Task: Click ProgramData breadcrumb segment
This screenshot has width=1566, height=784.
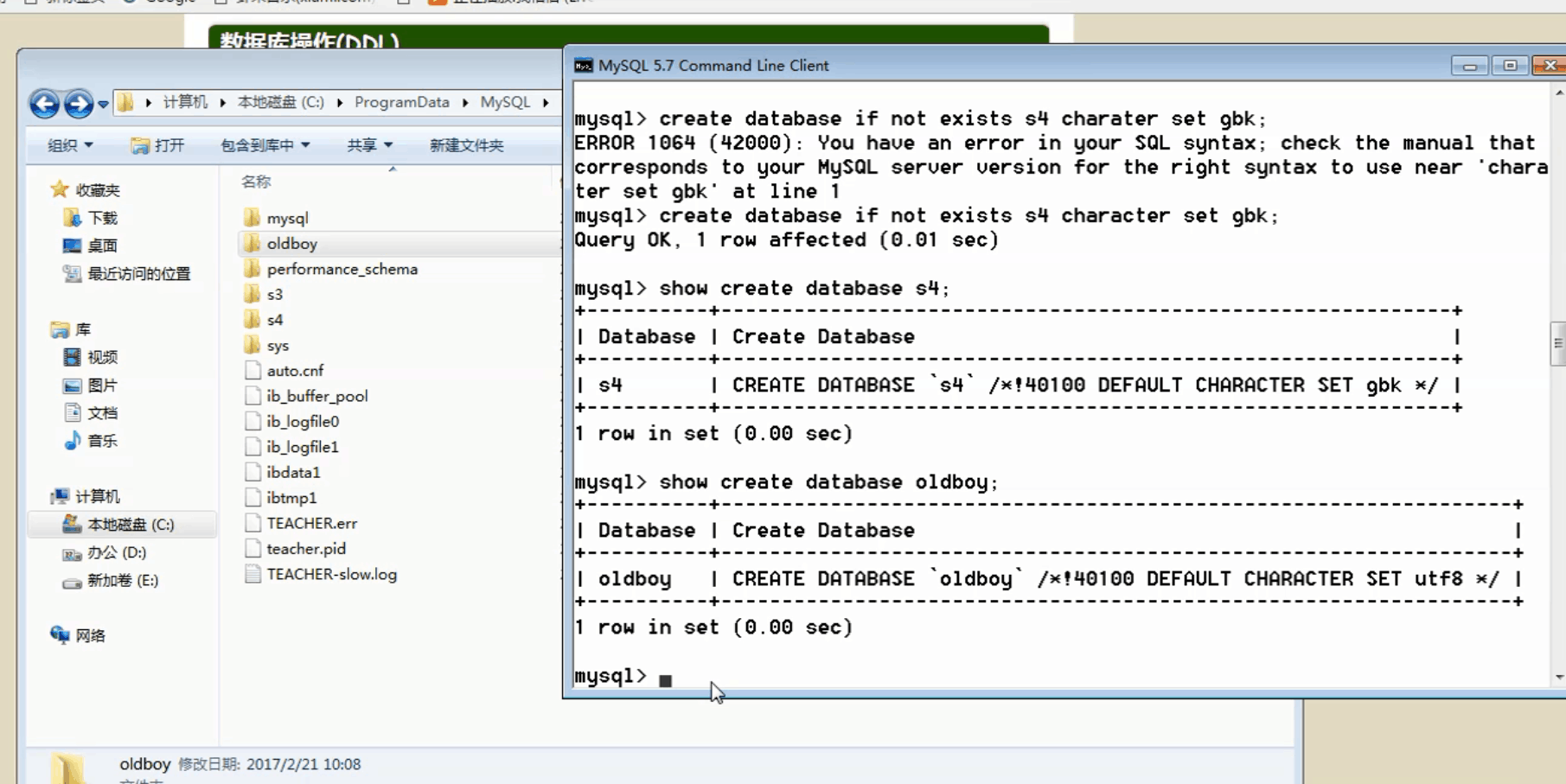Action: click(401, 102)
